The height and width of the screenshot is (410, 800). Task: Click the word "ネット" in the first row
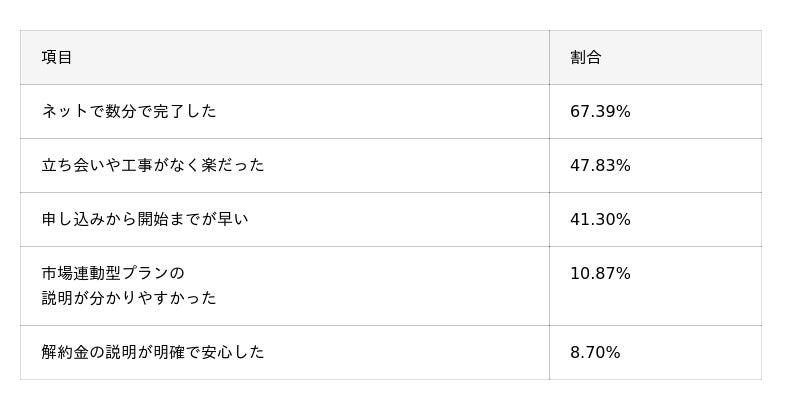click(65, 111)
